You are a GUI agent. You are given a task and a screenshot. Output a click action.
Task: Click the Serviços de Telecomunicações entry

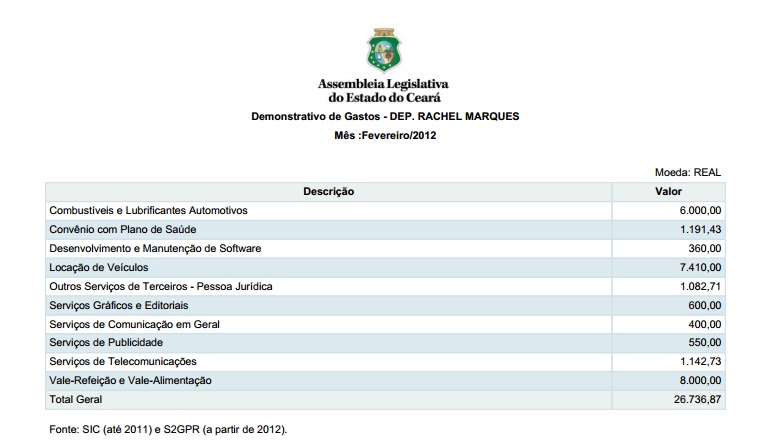click(x=122, y=361)
